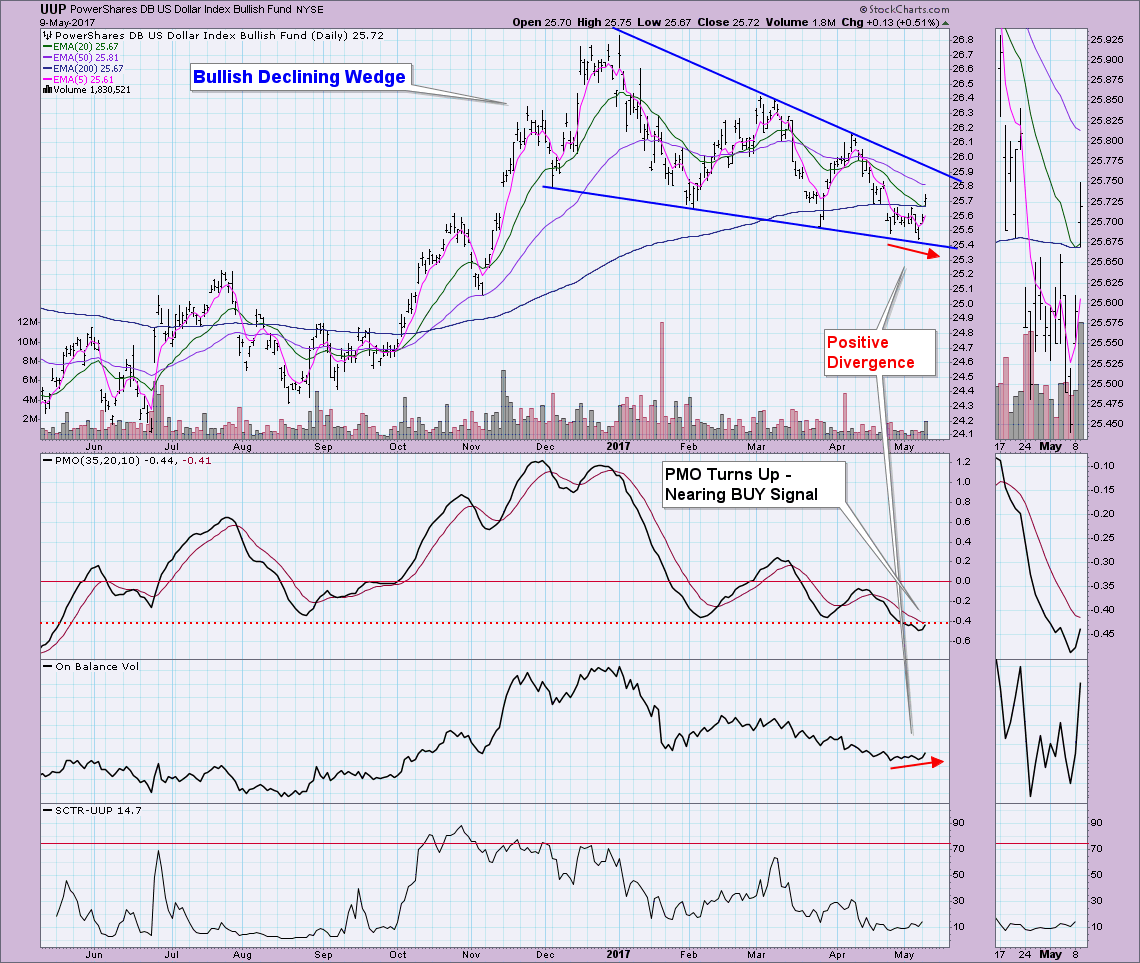Select the EMA(5) 25.61 legend entry

click(78, 79)
